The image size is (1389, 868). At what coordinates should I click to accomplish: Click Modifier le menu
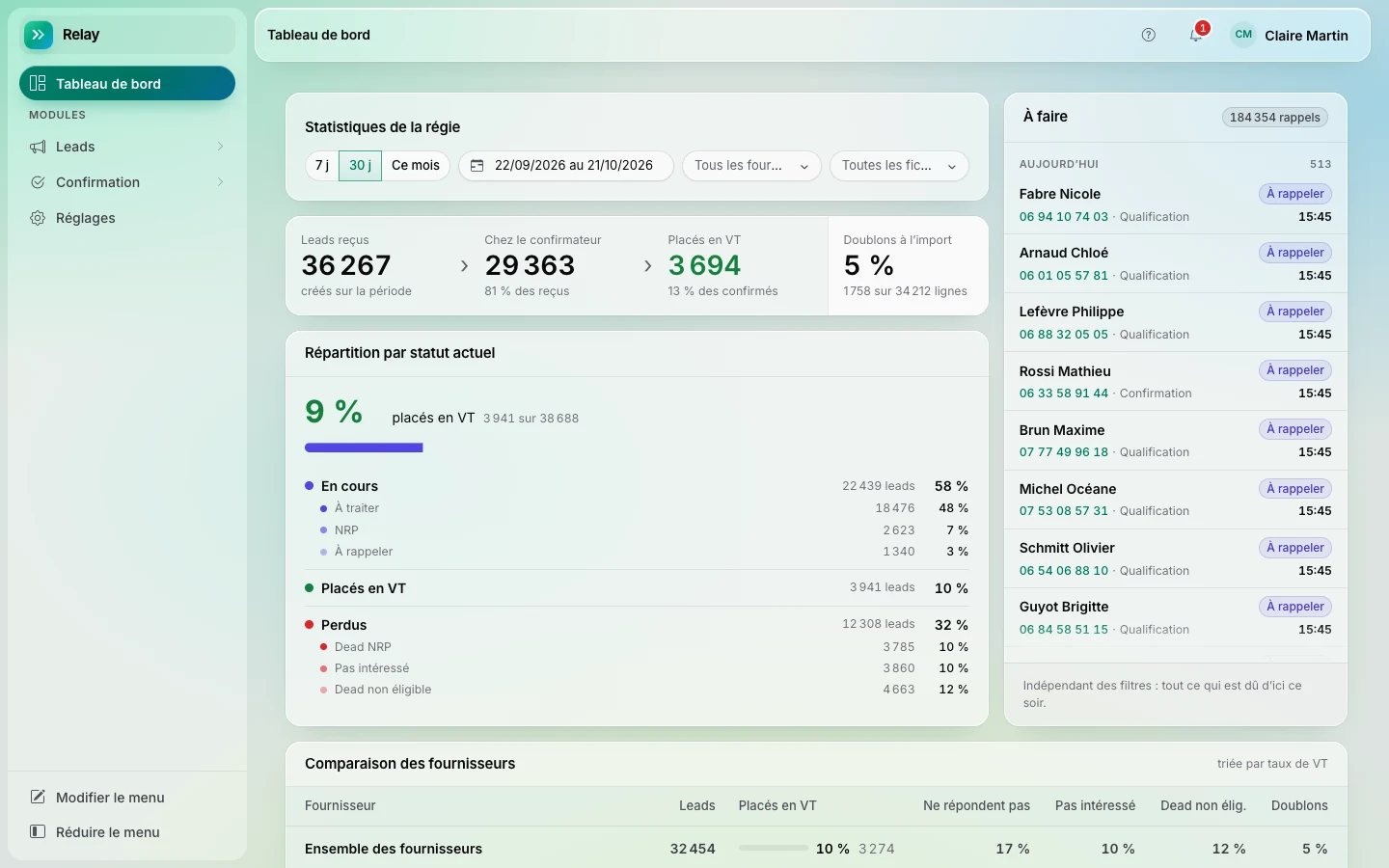[127, 798]
